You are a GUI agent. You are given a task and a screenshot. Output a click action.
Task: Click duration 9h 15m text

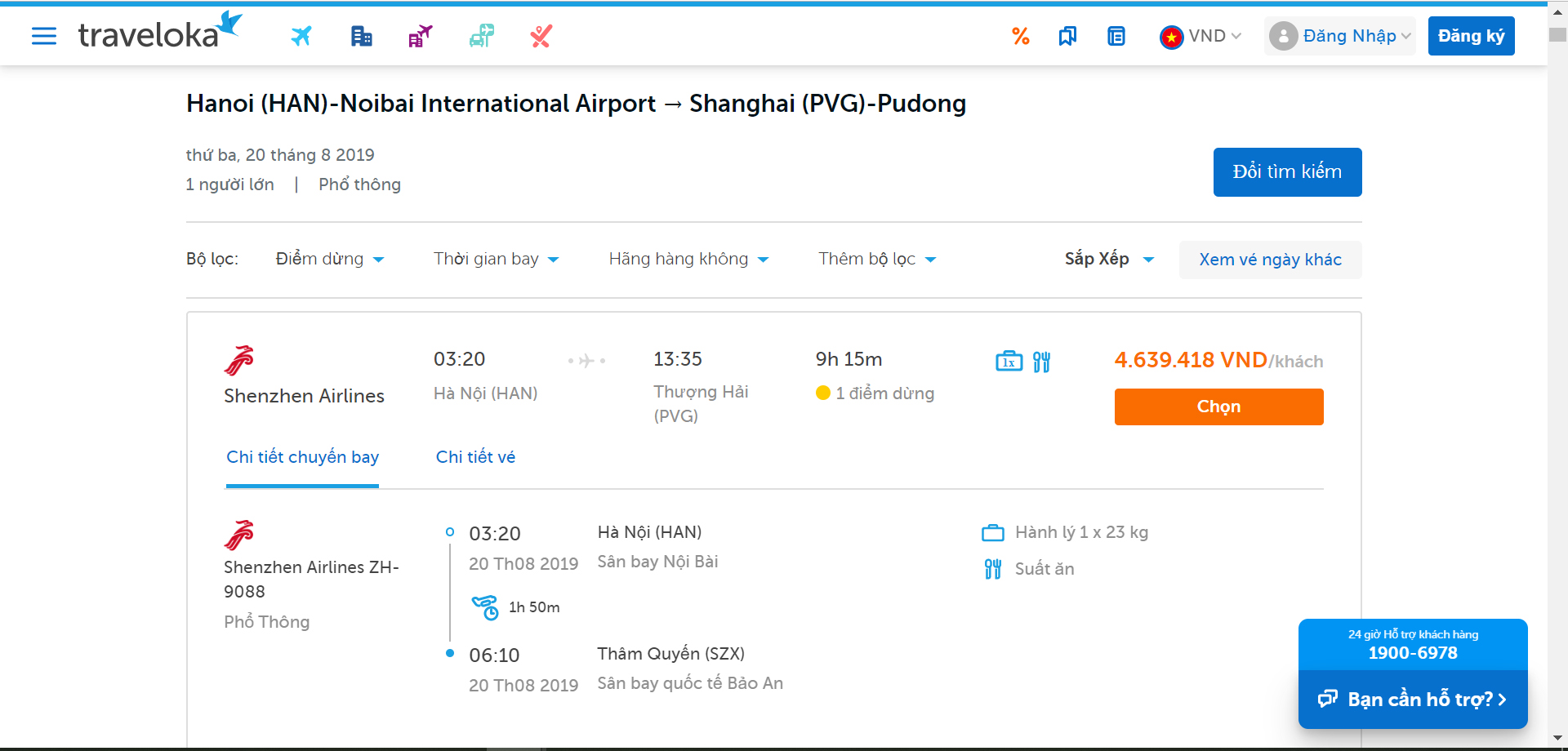pos(849,359)
